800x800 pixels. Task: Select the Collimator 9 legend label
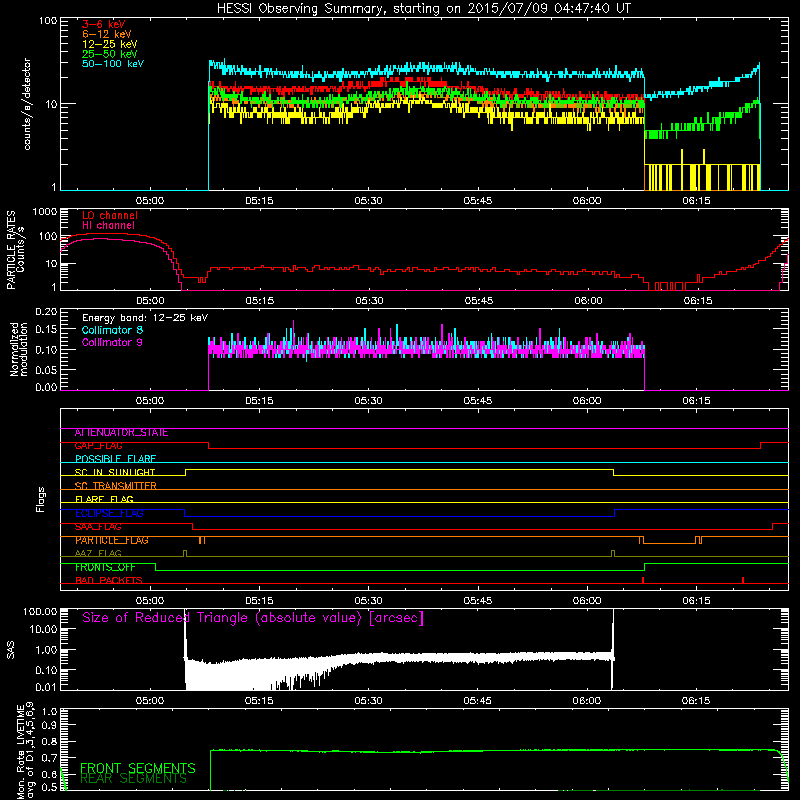[112, 342]
